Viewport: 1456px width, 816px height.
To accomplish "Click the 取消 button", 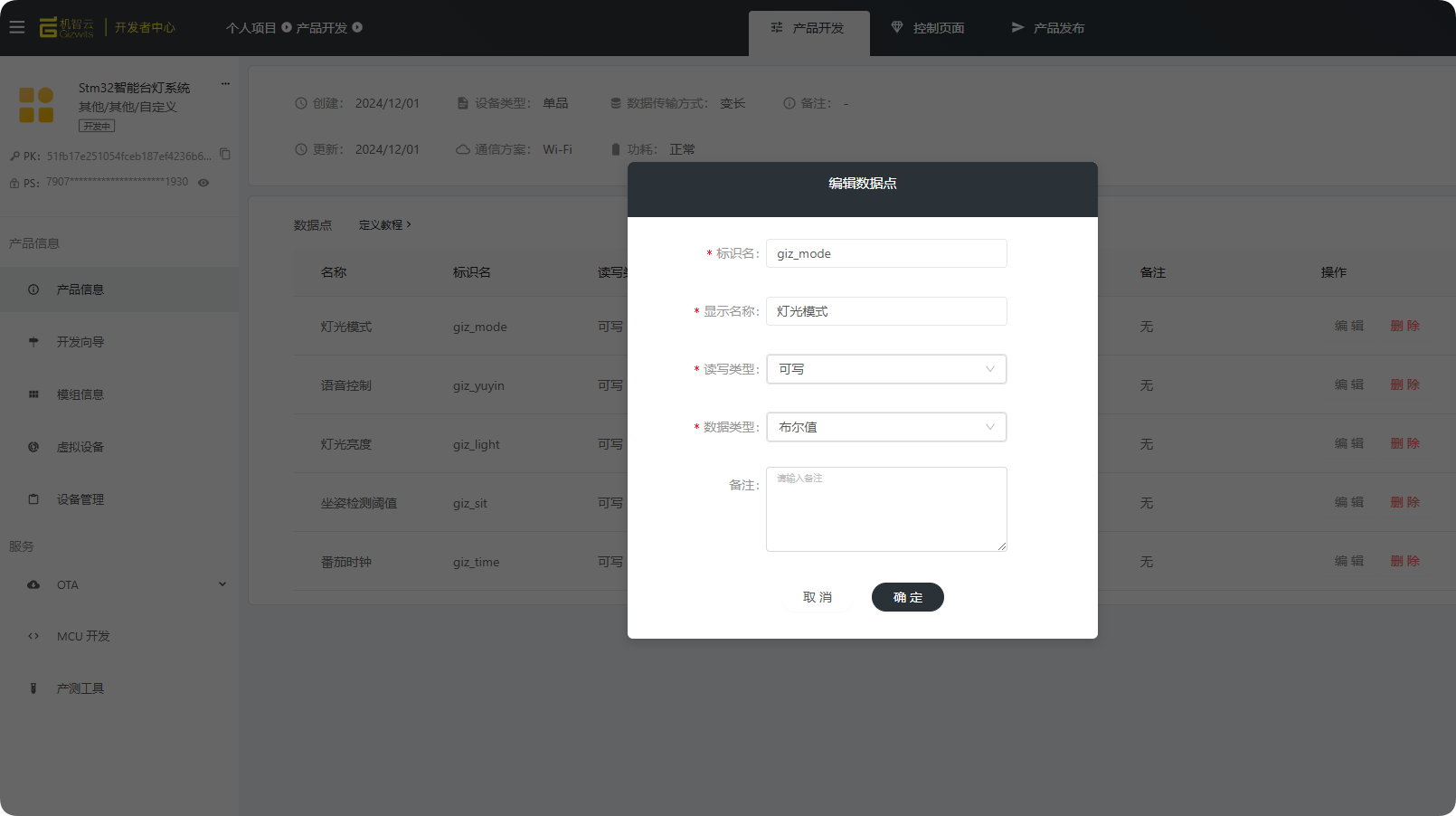I will coord(818,597).
